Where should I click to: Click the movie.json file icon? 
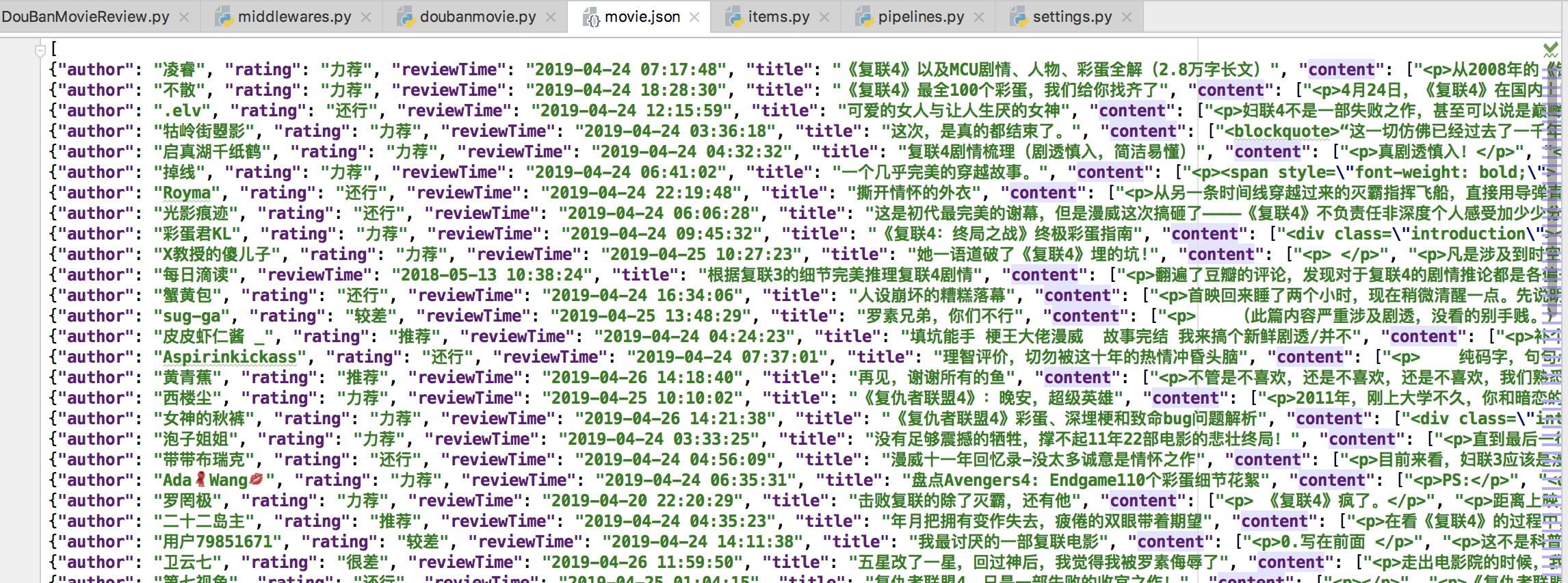pyautogui.click(x=591, y=17)
